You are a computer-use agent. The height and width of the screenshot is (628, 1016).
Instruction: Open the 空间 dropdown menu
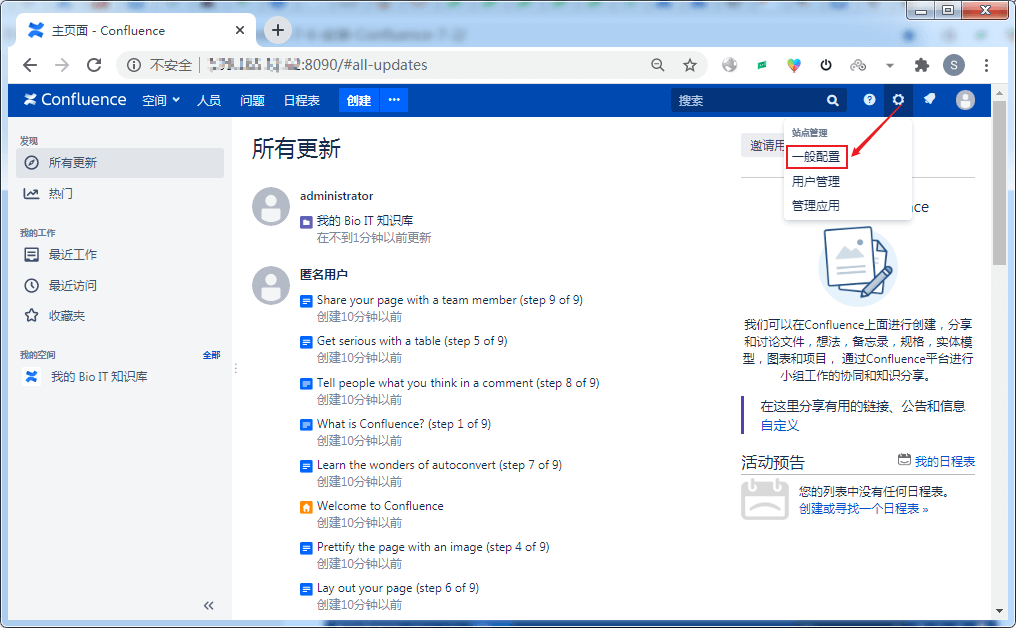coord(161,100)
